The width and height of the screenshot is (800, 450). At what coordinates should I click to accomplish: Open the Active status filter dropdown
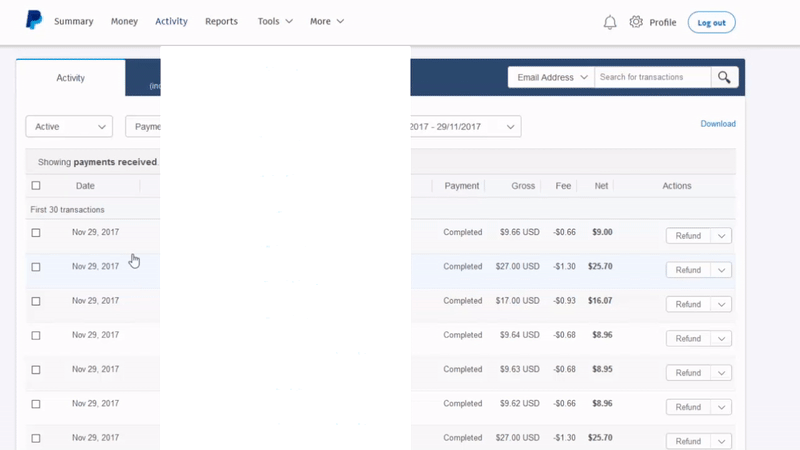[x=69, y=127]
